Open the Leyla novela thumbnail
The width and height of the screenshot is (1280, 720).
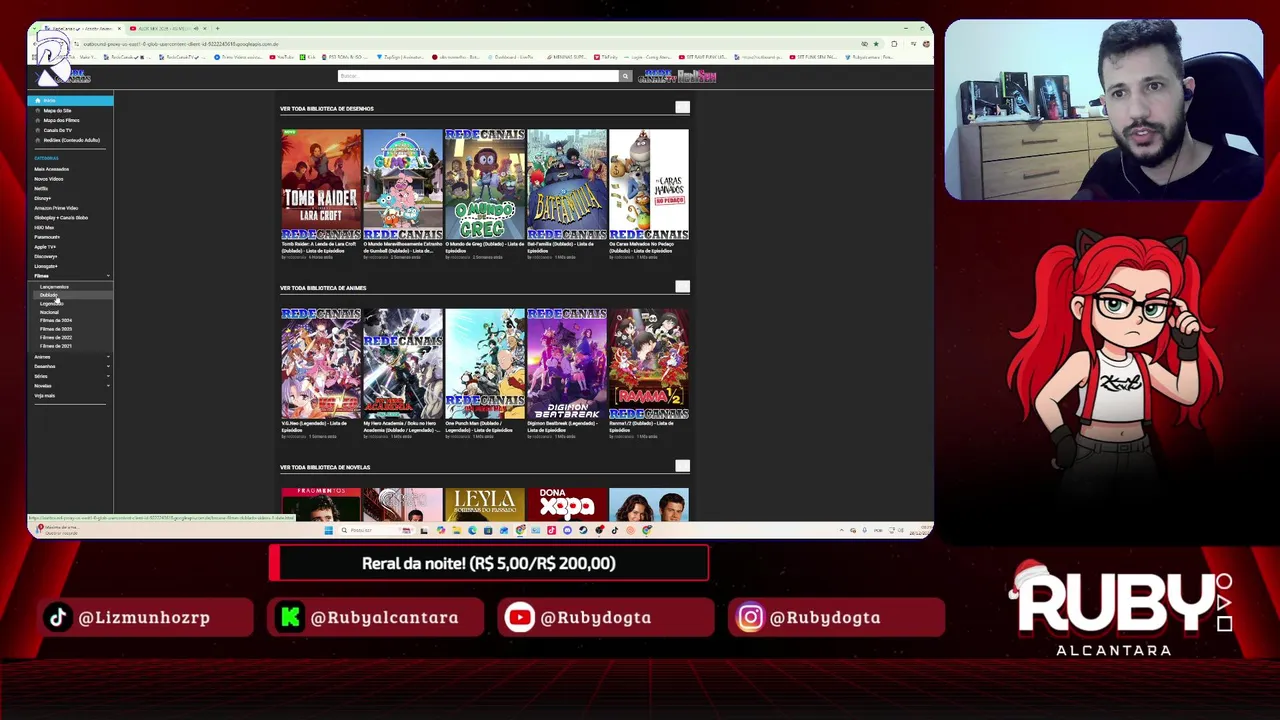(x=485, y=505)
